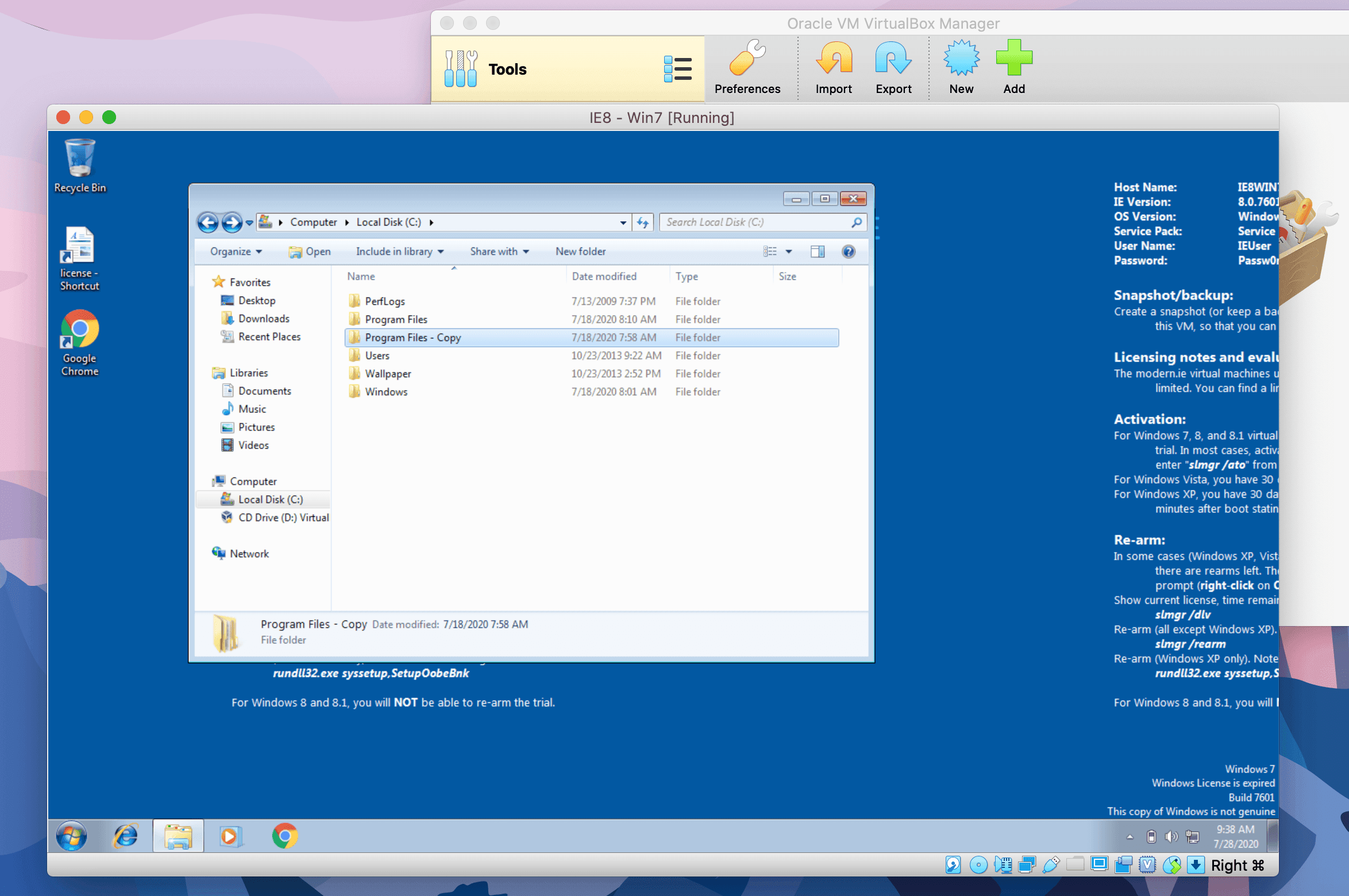Create a New virtual machine
1349x896 pixels.
961,67
